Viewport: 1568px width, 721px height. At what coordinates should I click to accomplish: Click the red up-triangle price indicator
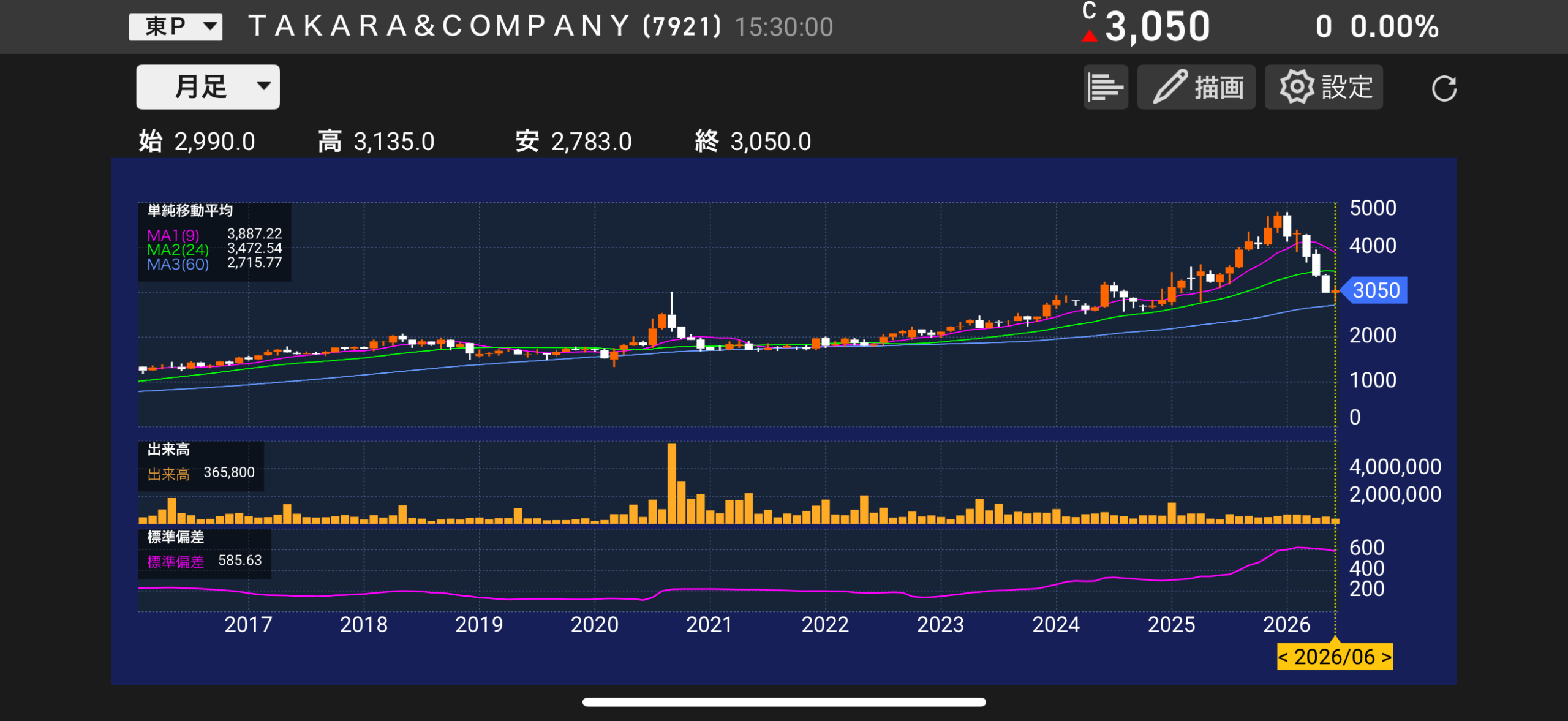(x=1090, y=36)
